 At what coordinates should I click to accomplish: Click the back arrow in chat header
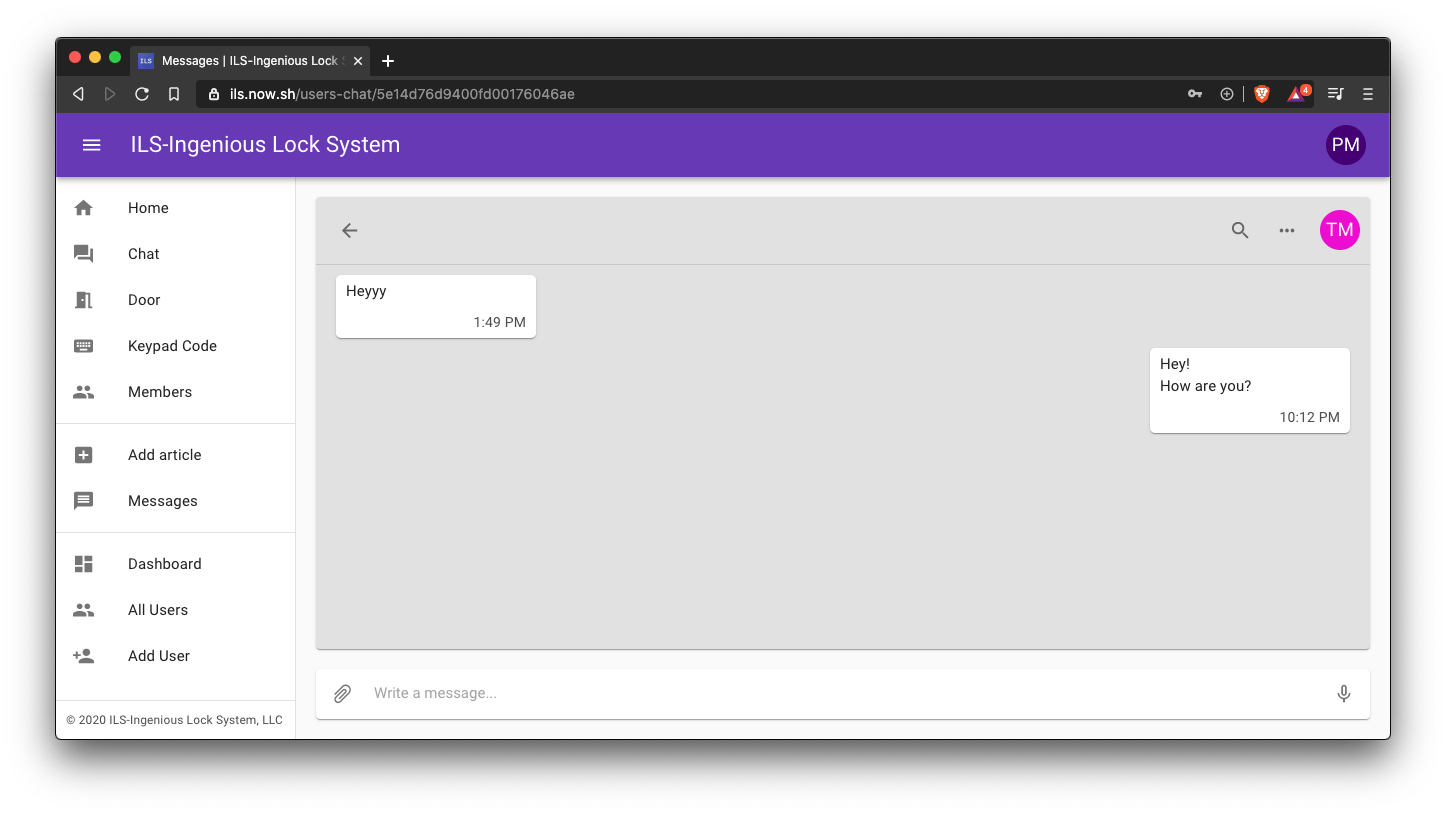click(x=349, y=230)
